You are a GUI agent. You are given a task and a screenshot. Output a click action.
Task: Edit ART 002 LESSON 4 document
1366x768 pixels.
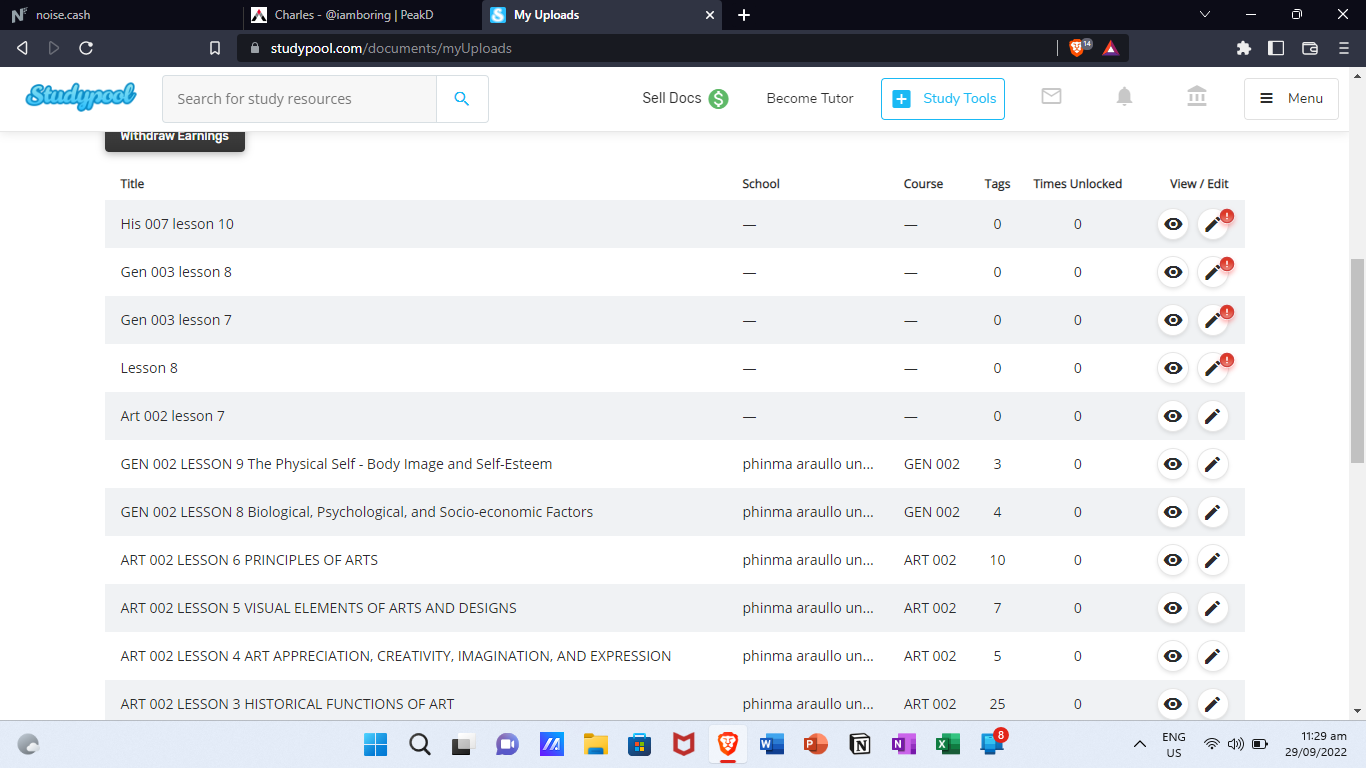[1213, 656]
